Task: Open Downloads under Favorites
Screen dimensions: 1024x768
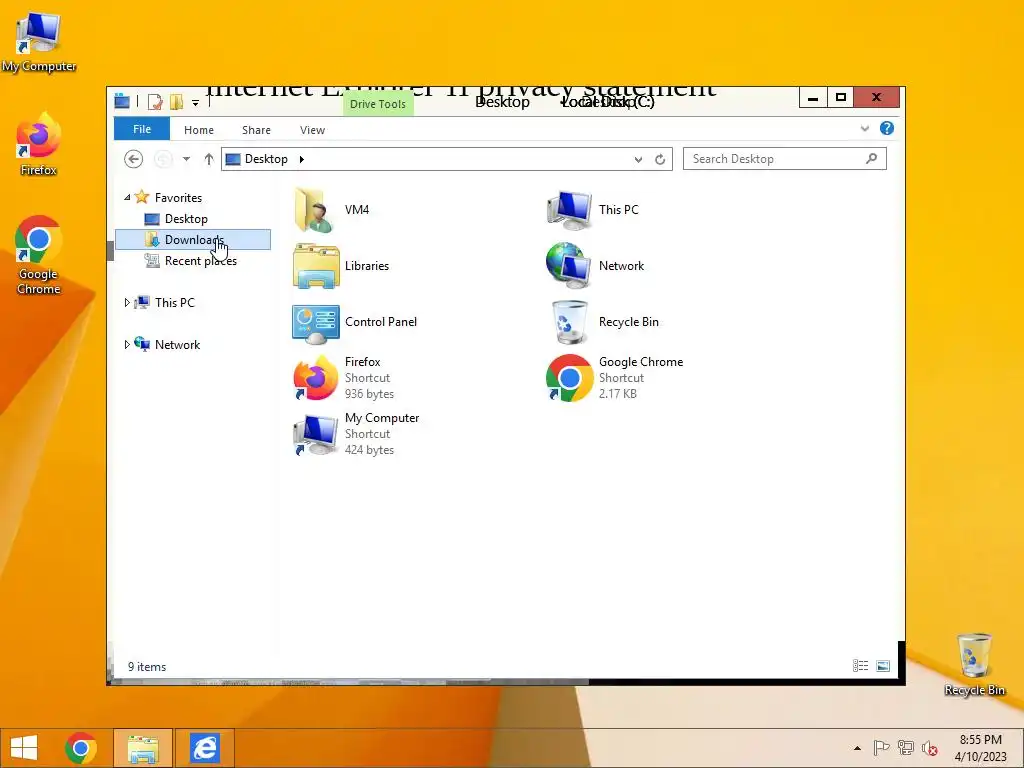Action: [x=193, y=240]
